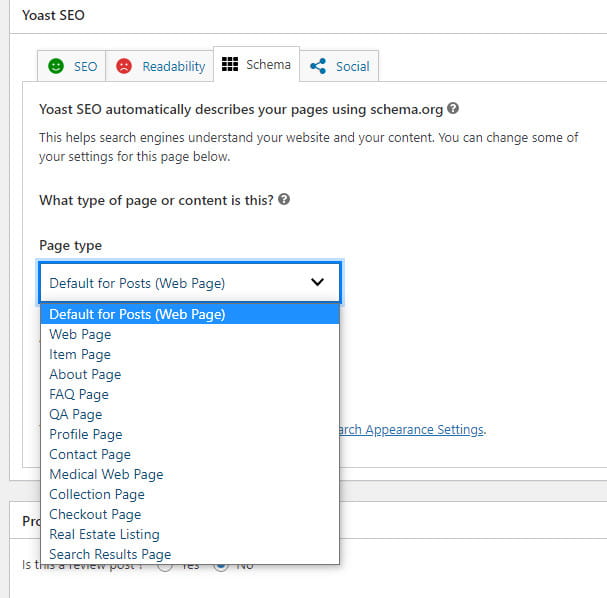
Task: Select Profile Page option
Action: [190, 434]
